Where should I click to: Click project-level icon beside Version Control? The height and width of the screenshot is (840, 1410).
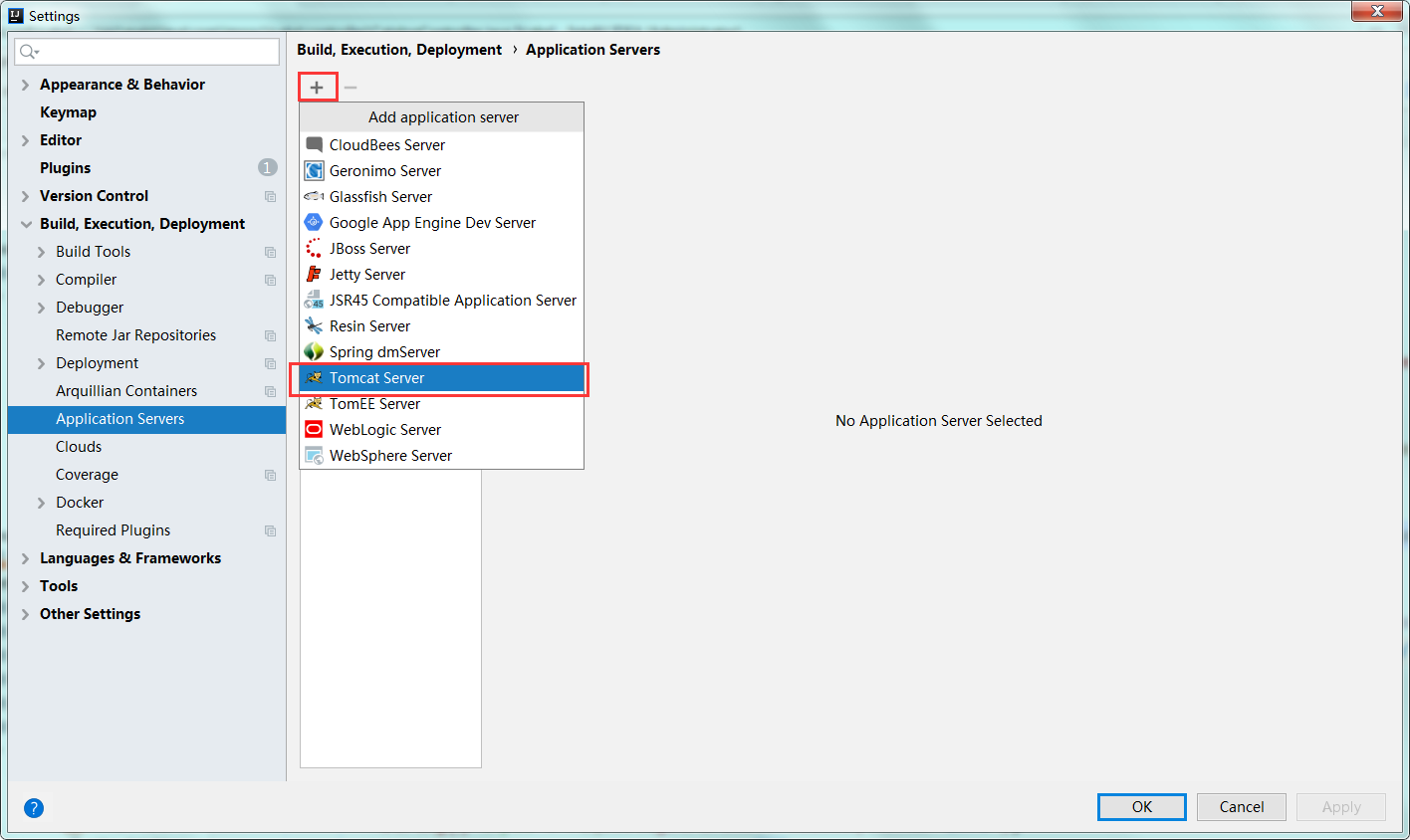pyautogui.click(x=270, y=197)
